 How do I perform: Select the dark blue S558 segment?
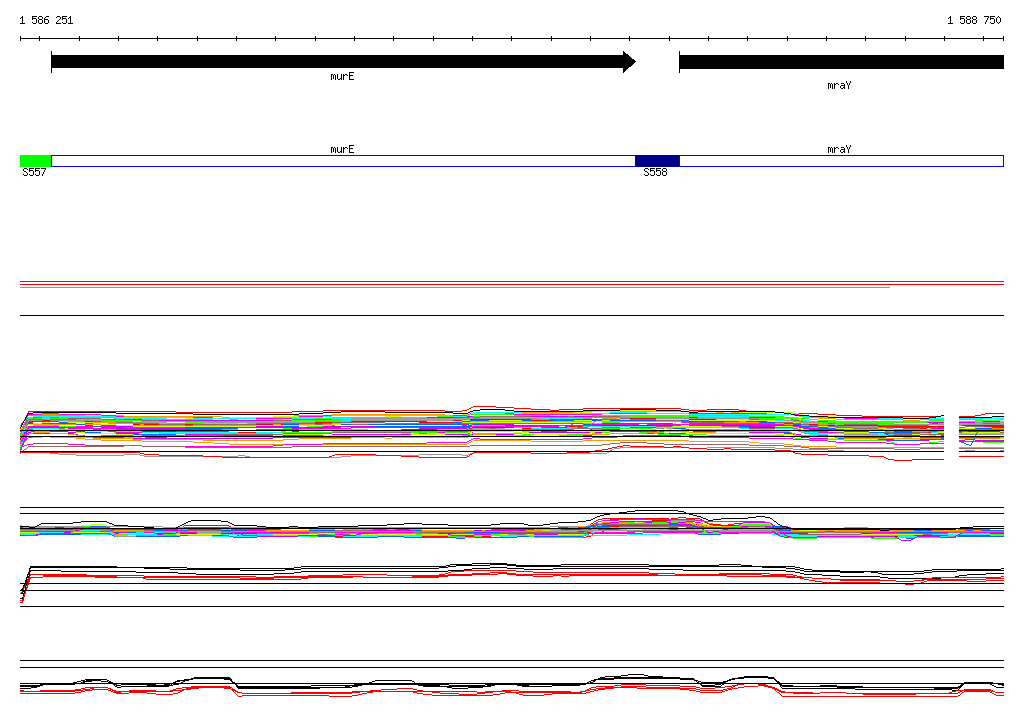pos(657,161)
